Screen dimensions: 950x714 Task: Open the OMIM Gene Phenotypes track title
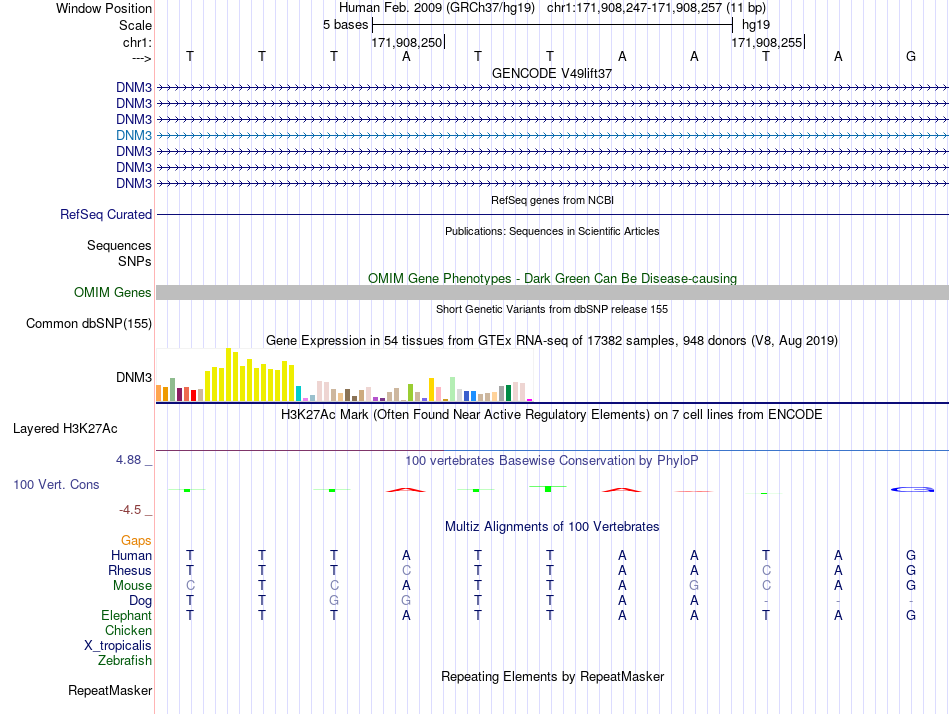pyautogui.click(x=552, y=278)
